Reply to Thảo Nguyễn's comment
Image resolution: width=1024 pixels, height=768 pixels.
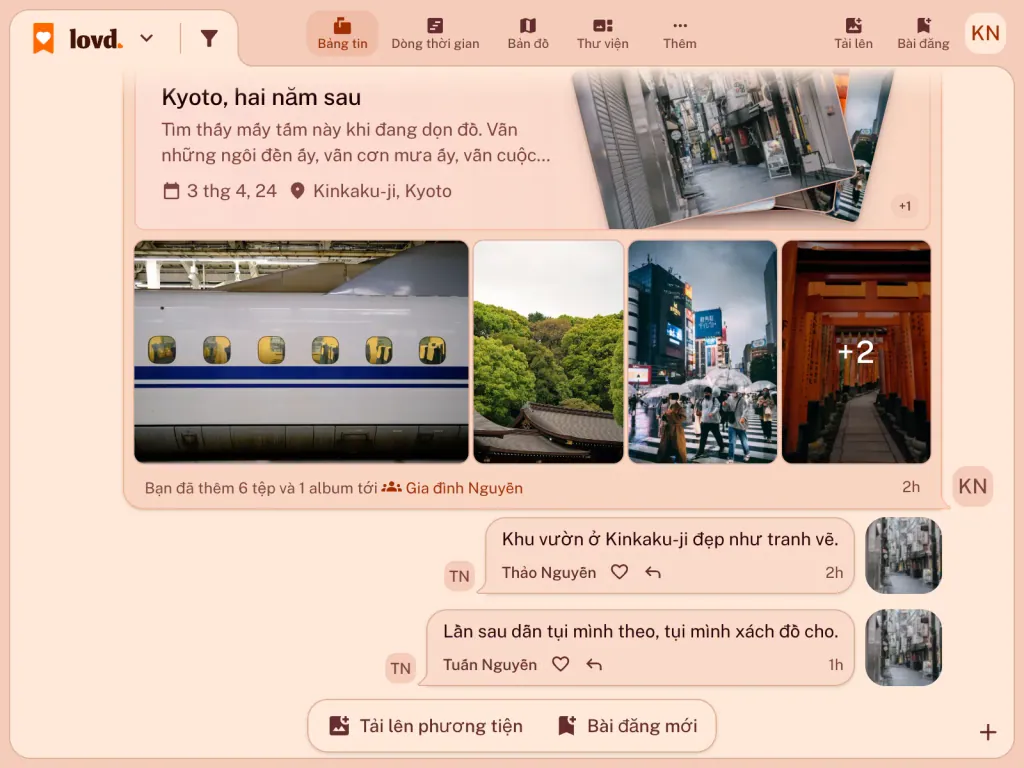tap(653, 572)
